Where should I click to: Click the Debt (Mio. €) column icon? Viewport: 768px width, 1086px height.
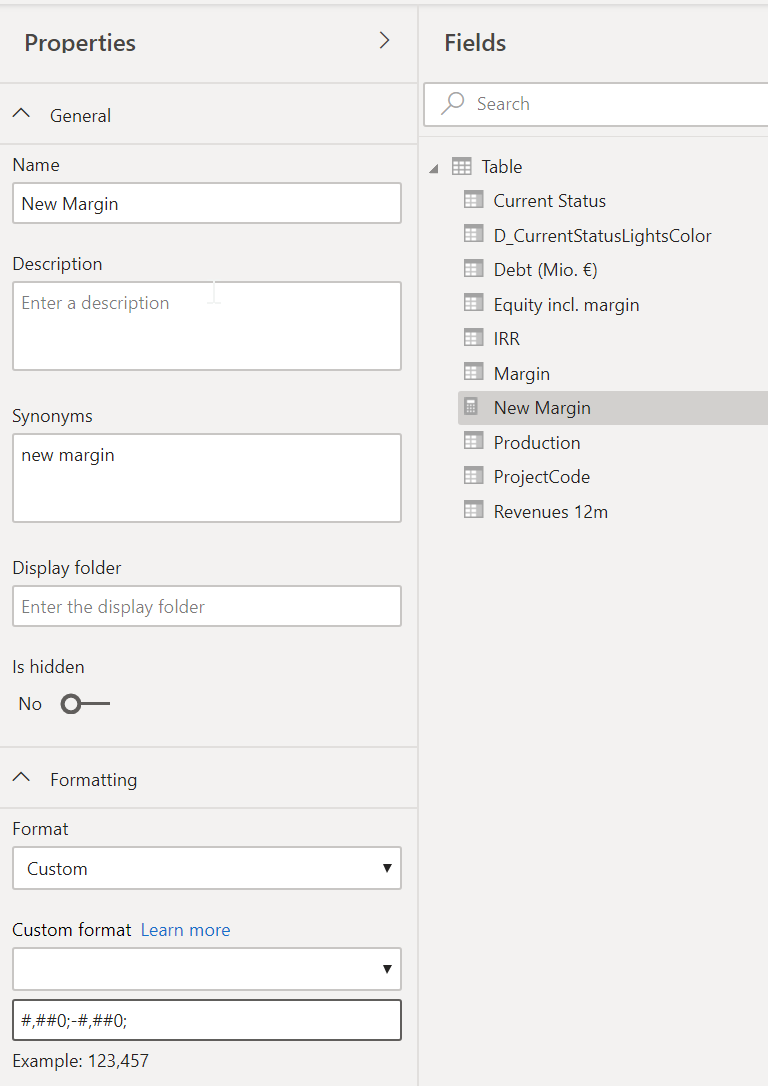click(474, 269)
